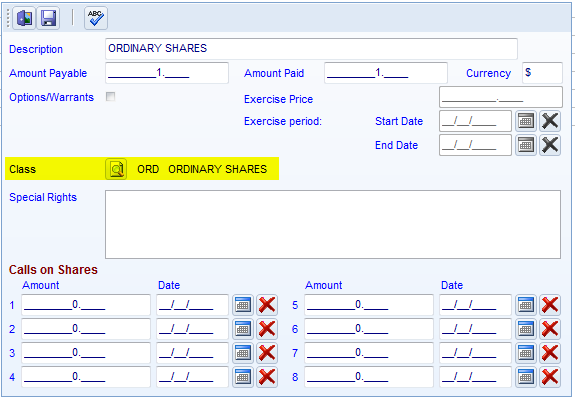Open calendar picker for Start Date
The height and width of the screenshot is (399, 575).
[x=525, y=121]
